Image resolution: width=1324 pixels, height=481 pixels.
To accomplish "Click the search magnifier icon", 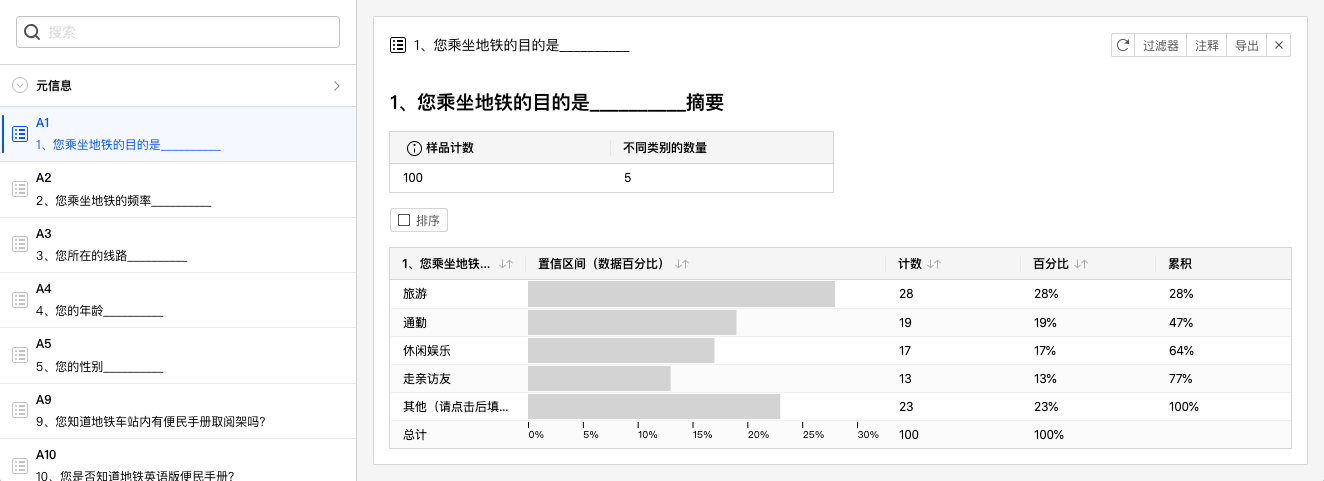I will (32, 32).
